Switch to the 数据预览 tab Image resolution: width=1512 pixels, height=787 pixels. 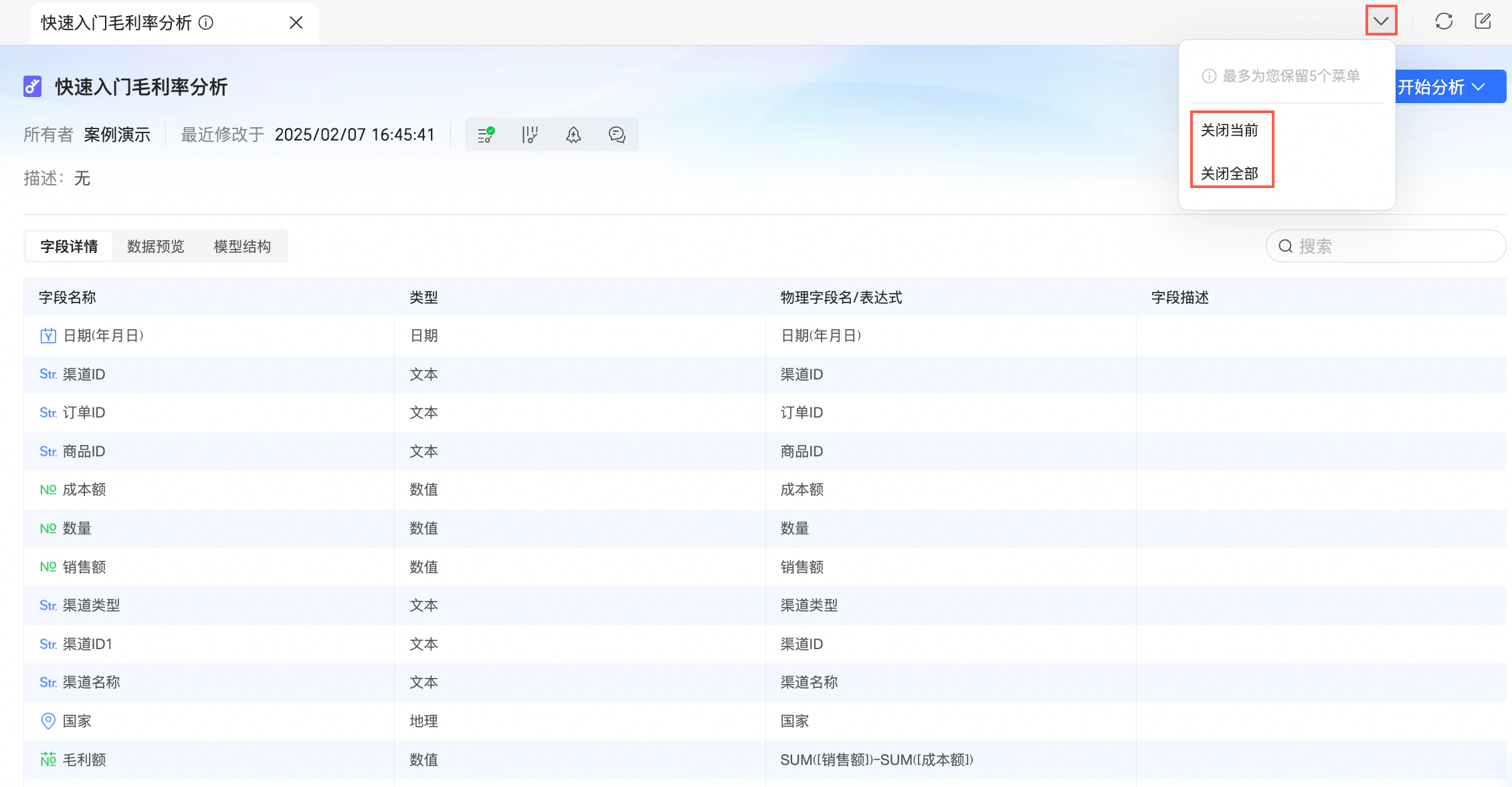click(x=155, y=246)
